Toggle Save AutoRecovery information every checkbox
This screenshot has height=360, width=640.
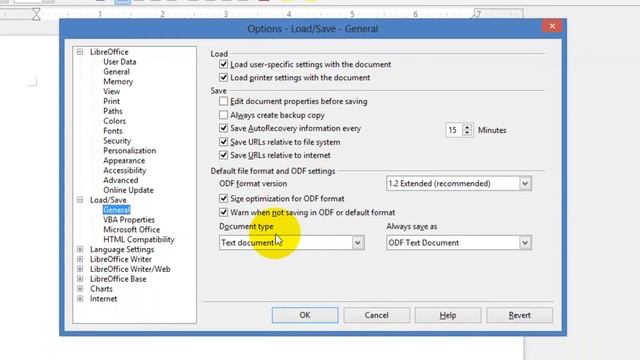click(x=223, y=128)
